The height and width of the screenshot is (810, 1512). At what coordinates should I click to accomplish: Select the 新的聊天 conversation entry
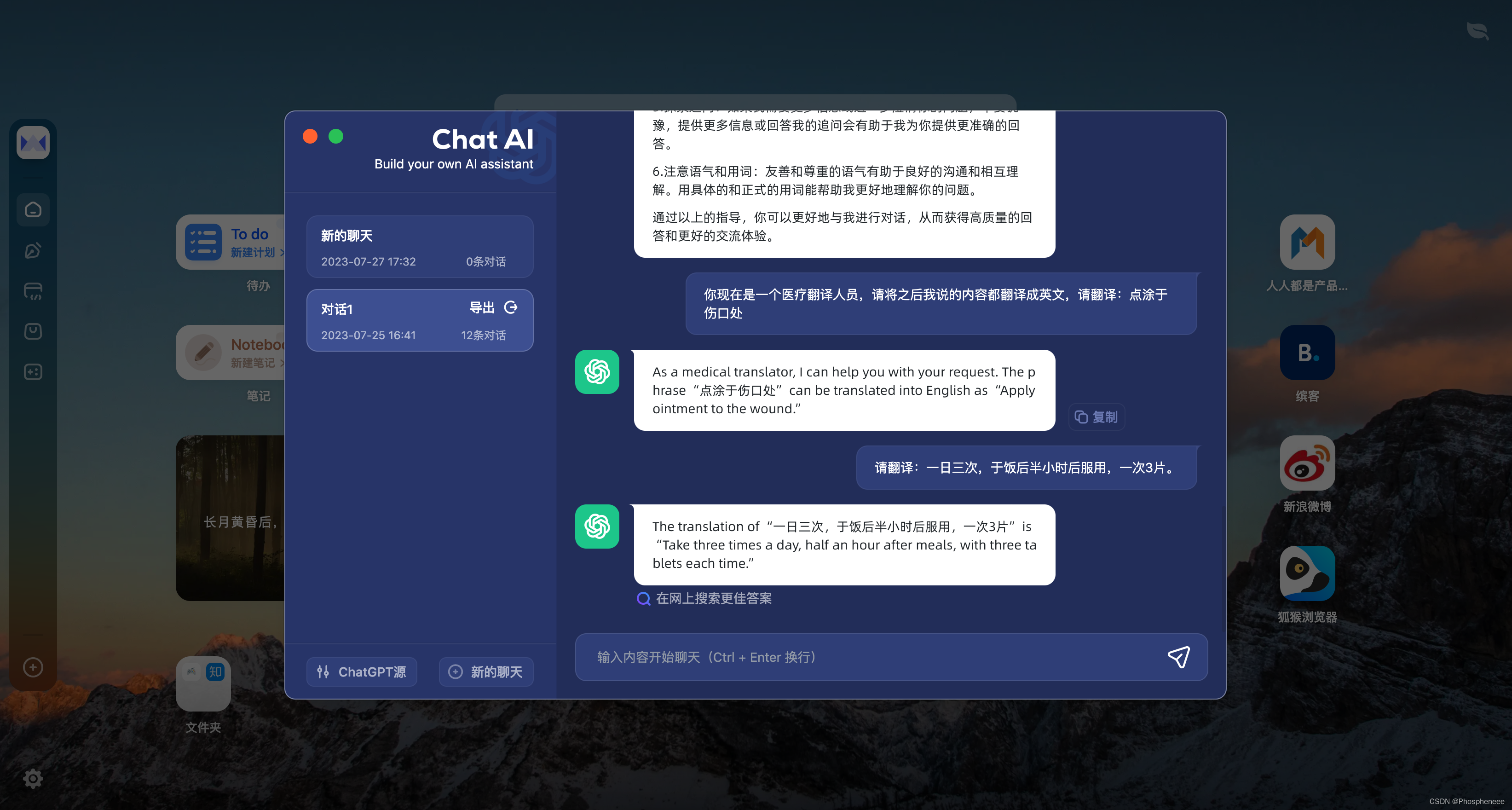pos(420,247)
